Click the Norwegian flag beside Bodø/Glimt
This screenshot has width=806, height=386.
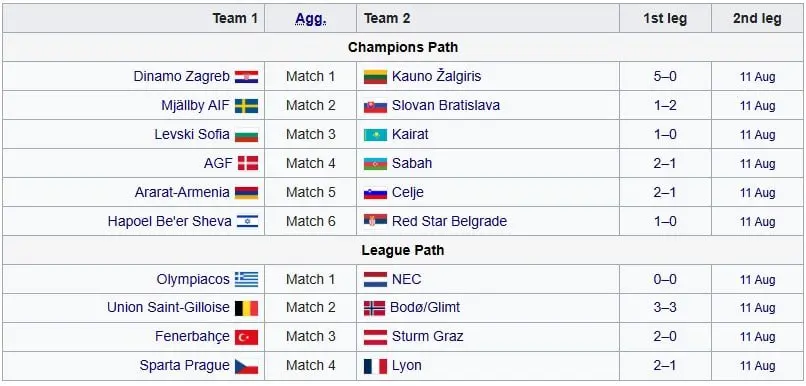click(x=374, y=308)
